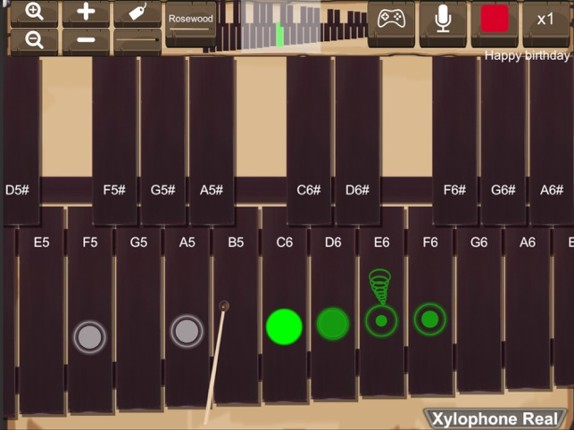This screenshot has height=430, width=574.
Task: Play the A5# bar
Action: click(x=212, y=141)
